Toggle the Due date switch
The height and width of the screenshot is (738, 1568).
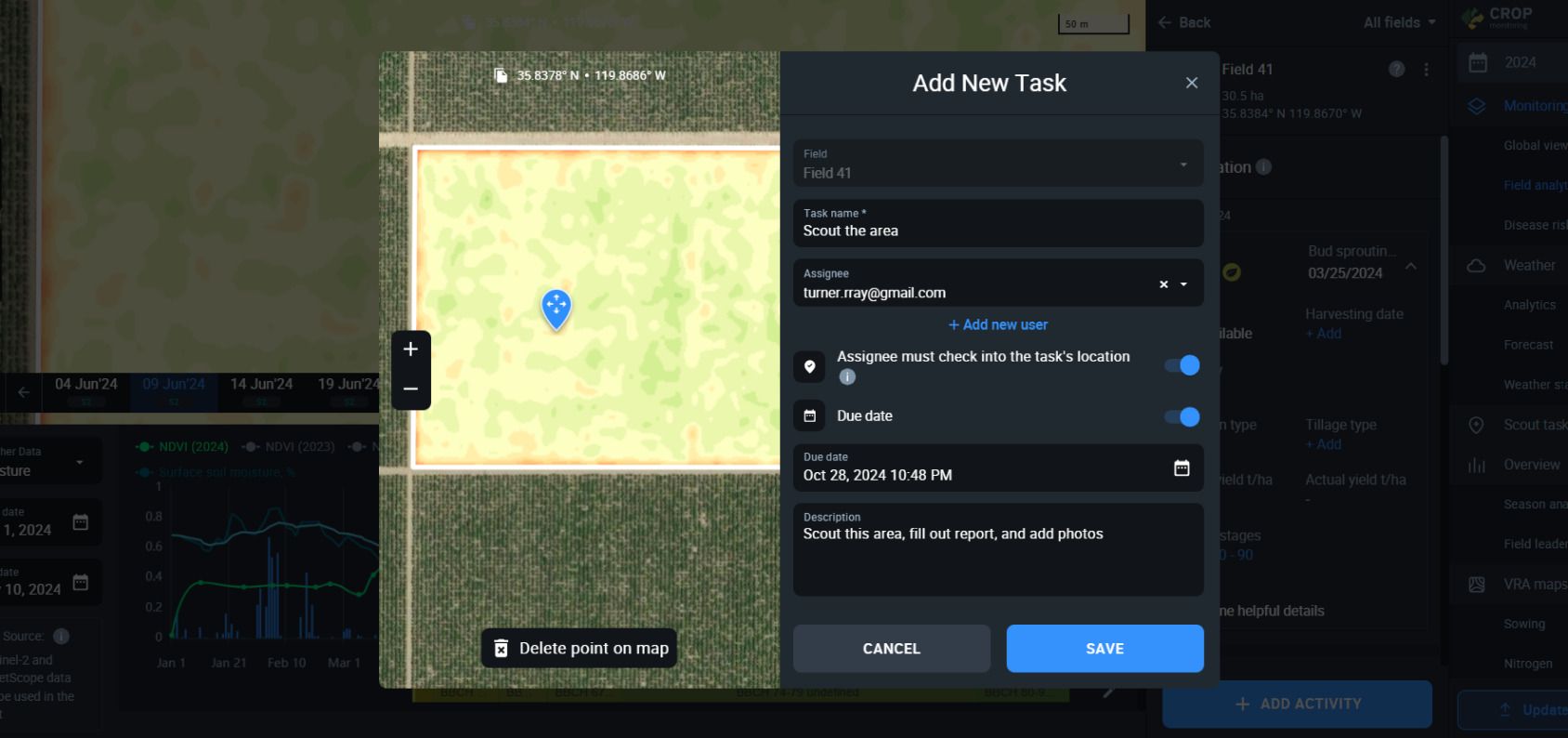tap(1183, 416)
